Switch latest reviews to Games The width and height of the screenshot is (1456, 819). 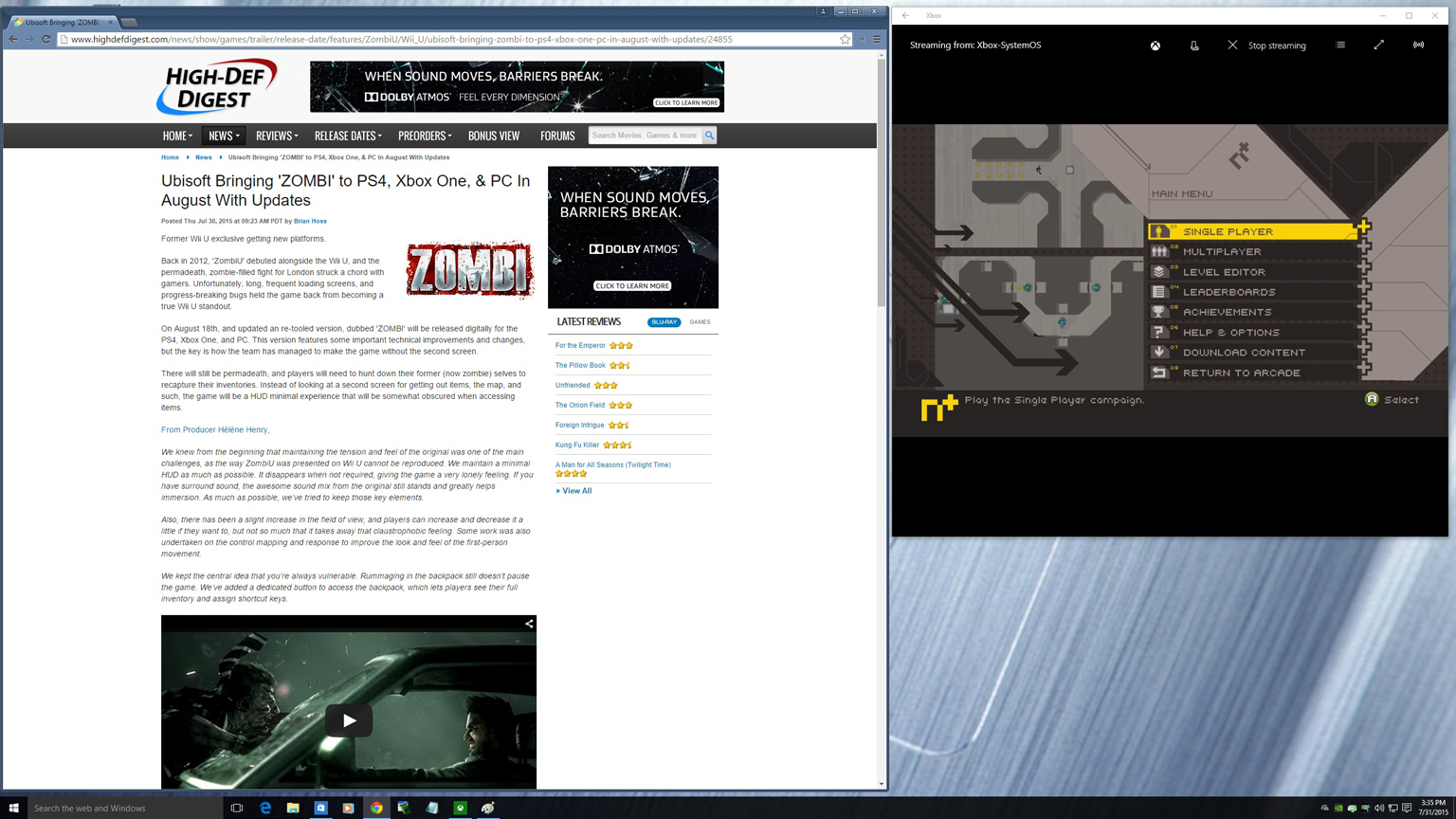click(700, 322)
